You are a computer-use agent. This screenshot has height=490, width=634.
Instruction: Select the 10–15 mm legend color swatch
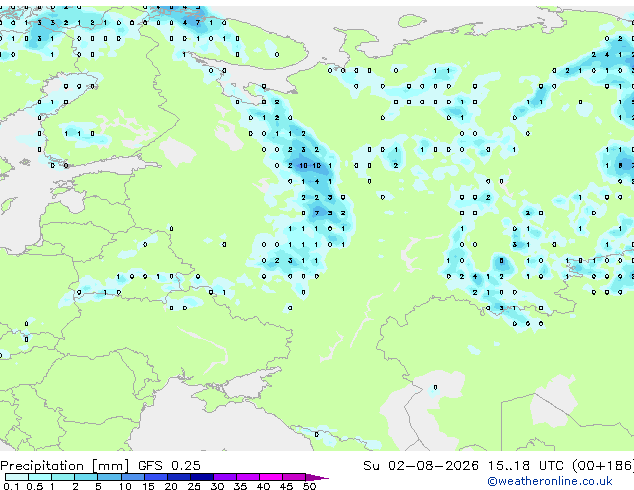pyautogui.click(x=133, y=477)
